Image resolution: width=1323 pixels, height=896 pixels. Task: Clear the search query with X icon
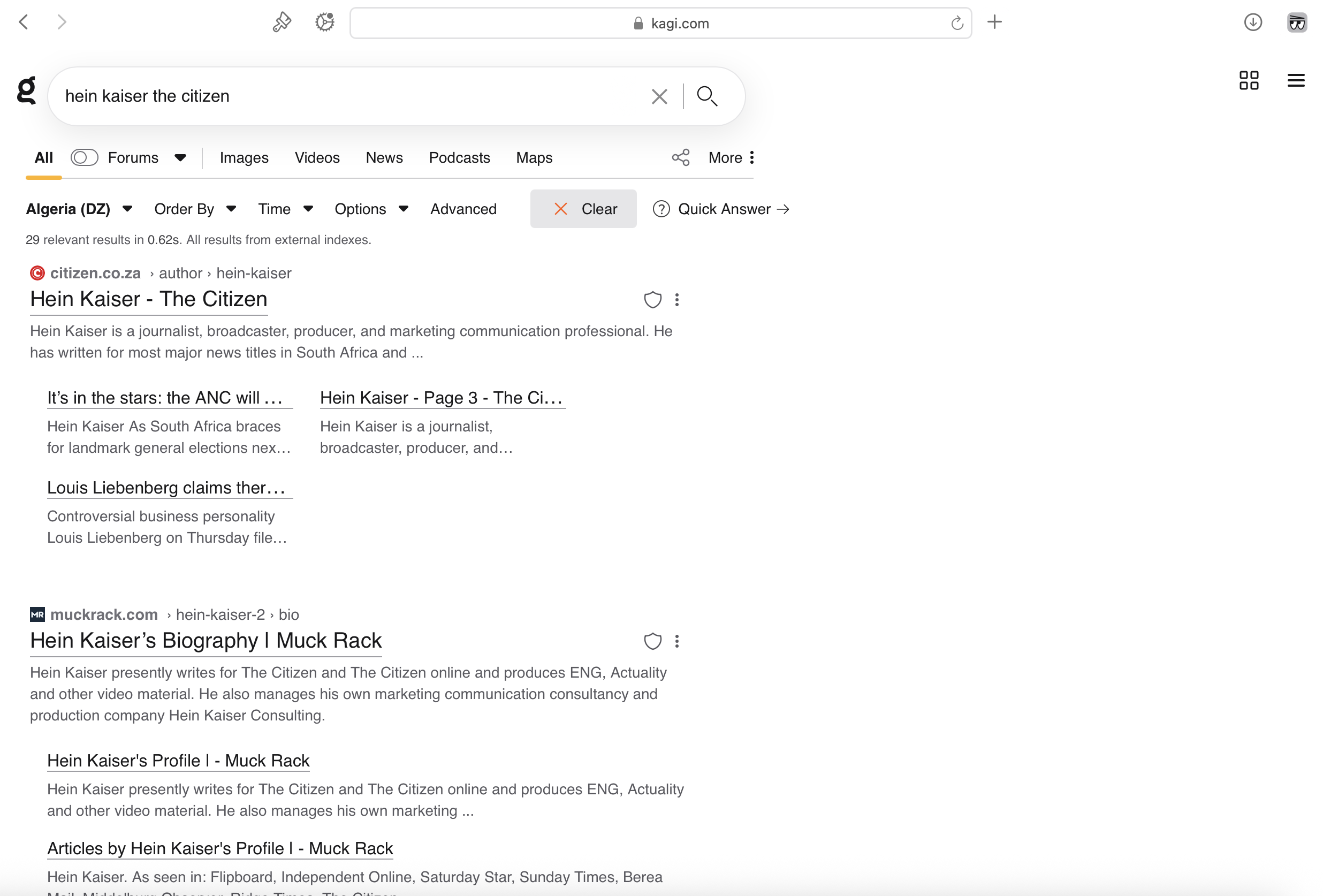click(659, 96)
